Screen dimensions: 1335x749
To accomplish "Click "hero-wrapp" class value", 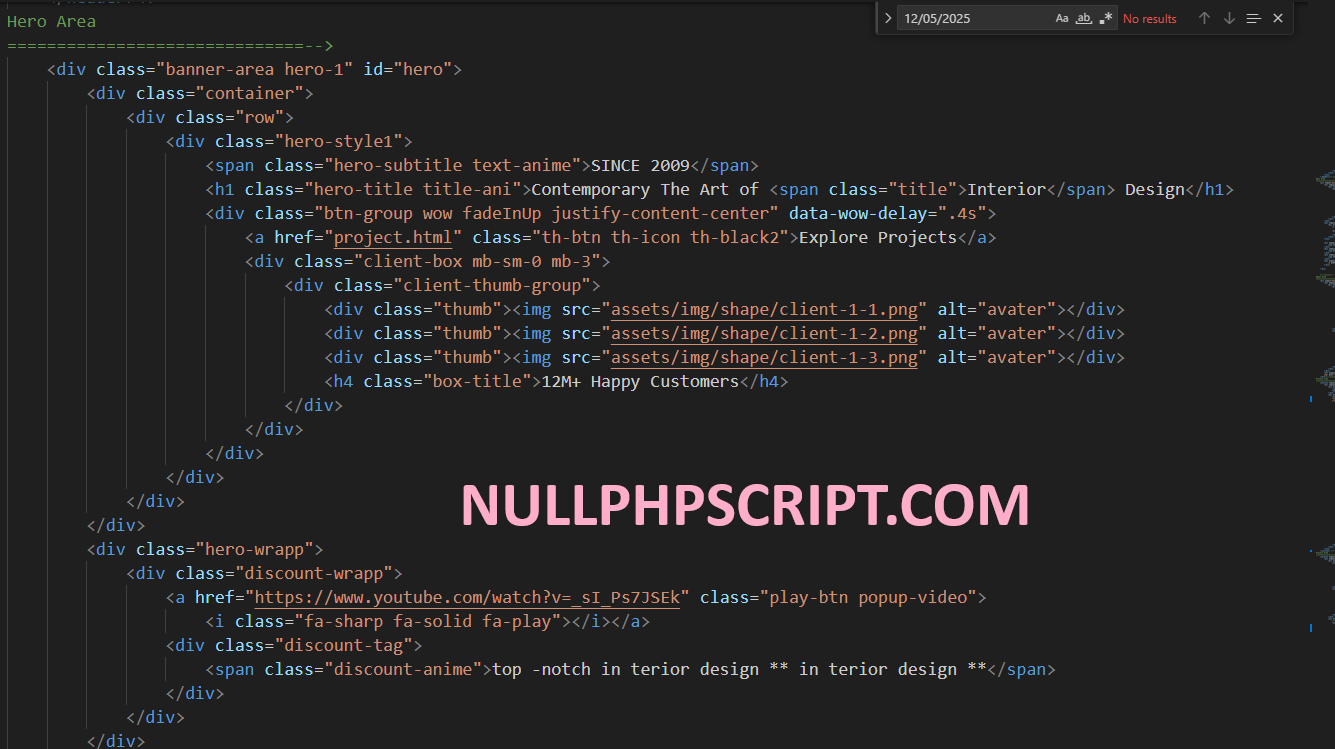I will [259, 549].
